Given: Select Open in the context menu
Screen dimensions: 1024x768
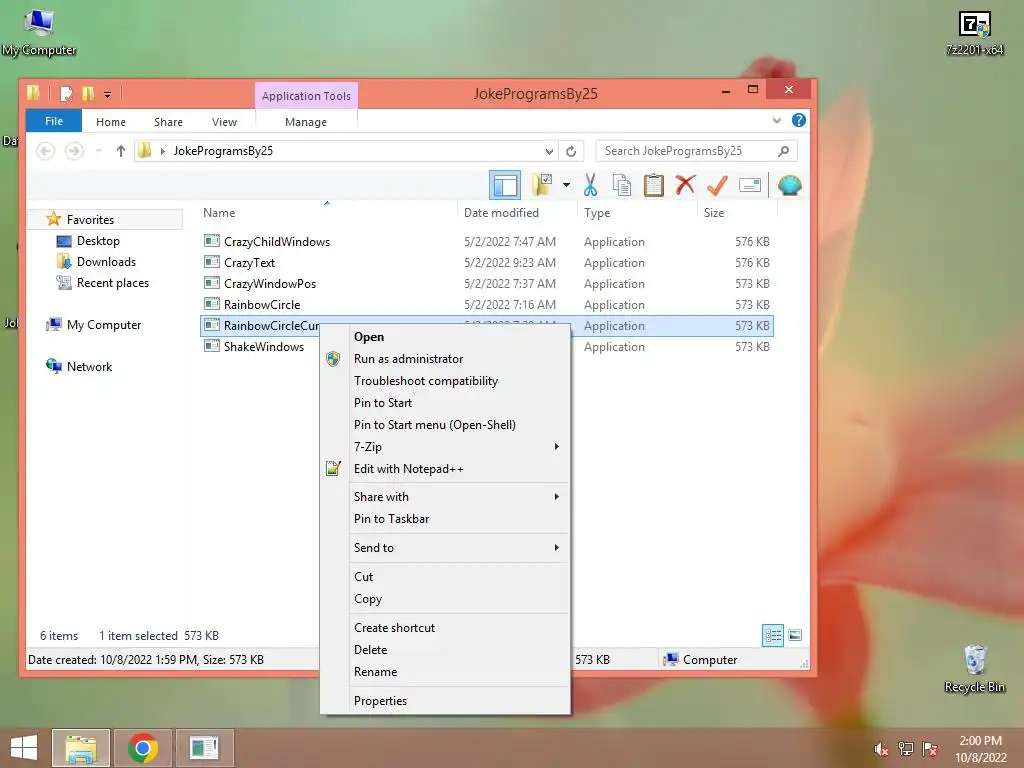Looking at the screenshot, I should pos(445,337).
